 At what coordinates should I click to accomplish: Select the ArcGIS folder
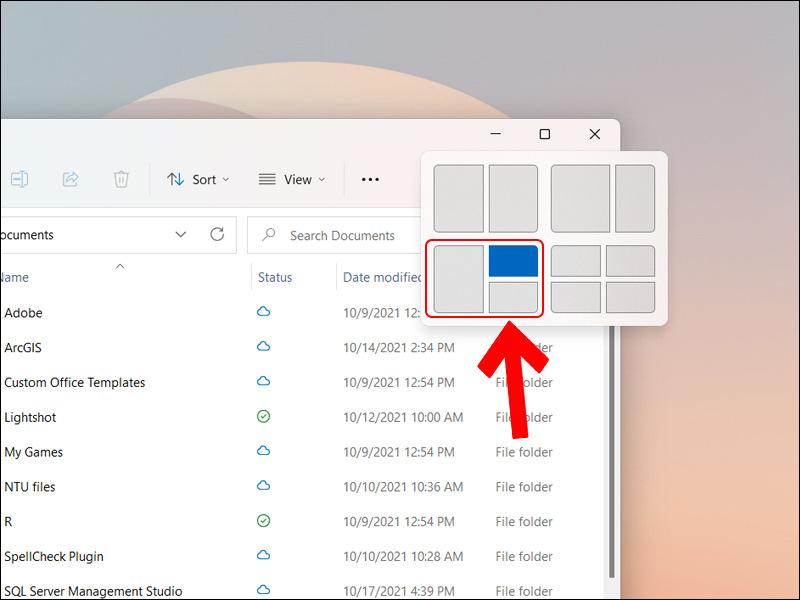(23, 347)
